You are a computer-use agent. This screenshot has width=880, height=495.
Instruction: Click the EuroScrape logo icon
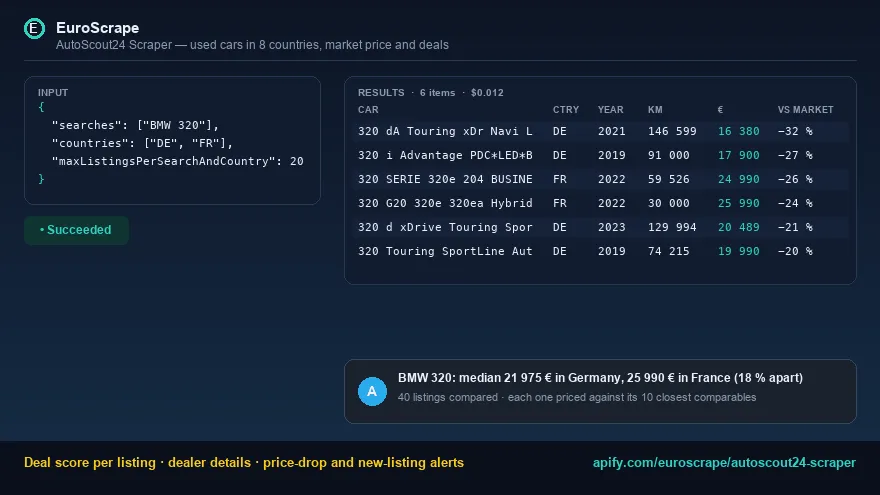coord(34,29)
